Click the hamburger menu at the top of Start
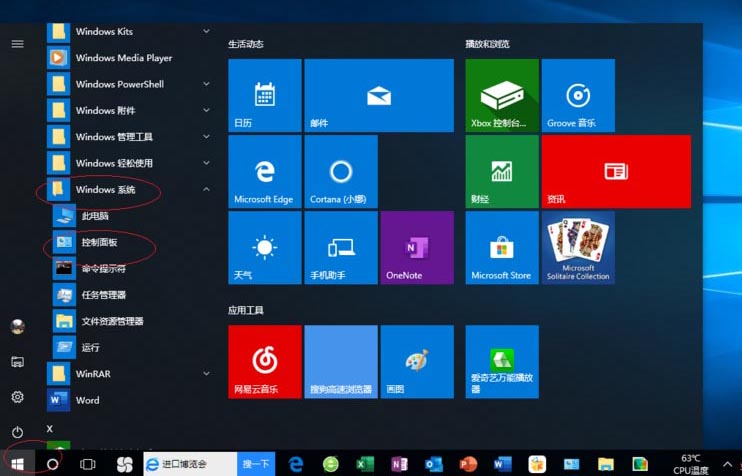Screen dimensions: 742x476 pyautogui.click(x=18, y=44)
